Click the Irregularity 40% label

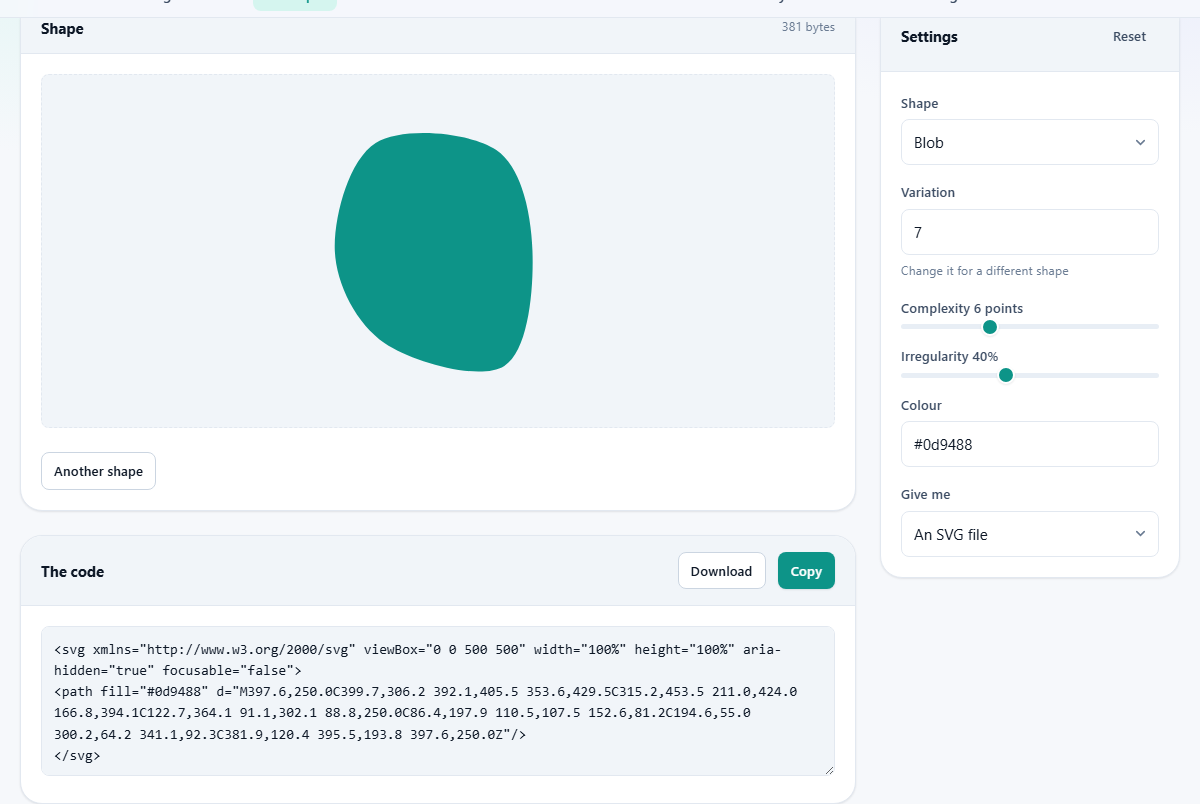[949, 356]
